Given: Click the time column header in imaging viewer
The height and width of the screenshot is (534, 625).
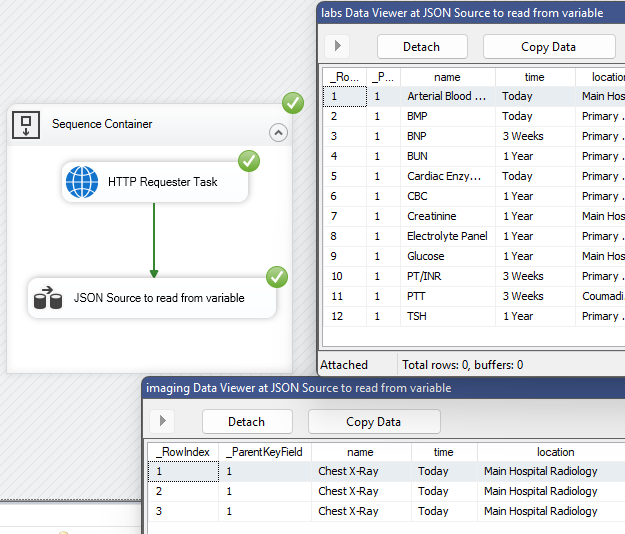Looking at the screenshot, I should pos(444,452).
